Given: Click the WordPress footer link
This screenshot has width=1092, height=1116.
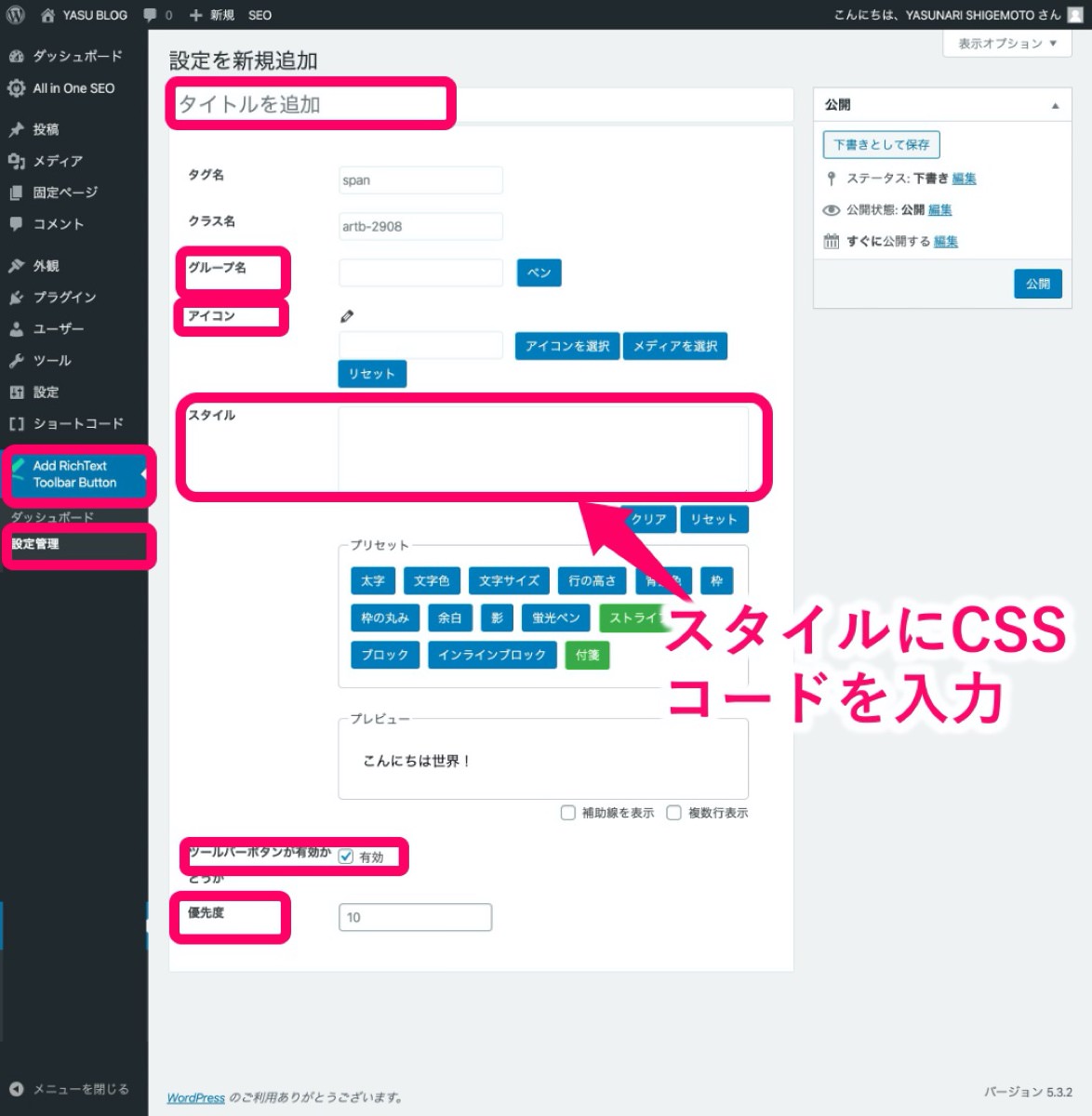Looking at the screenshot, I should coord(195,1097).
